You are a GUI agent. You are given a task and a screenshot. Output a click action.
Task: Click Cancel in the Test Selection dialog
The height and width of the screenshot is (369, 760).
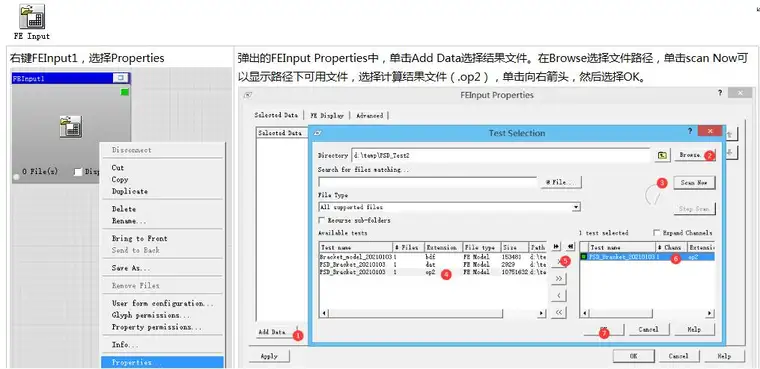pos(649,329)
